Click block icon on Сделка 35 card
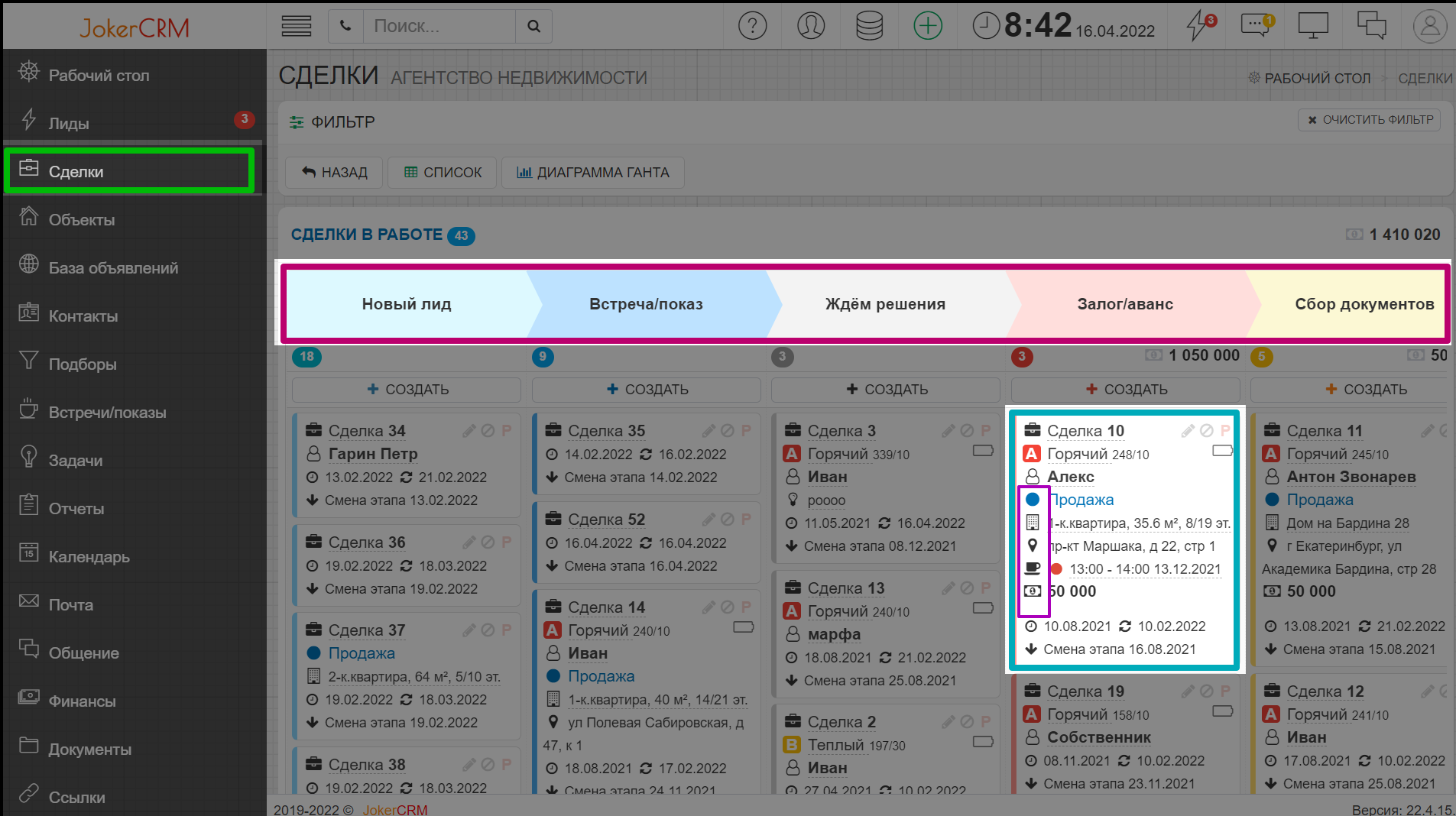 tap(728, 431)
